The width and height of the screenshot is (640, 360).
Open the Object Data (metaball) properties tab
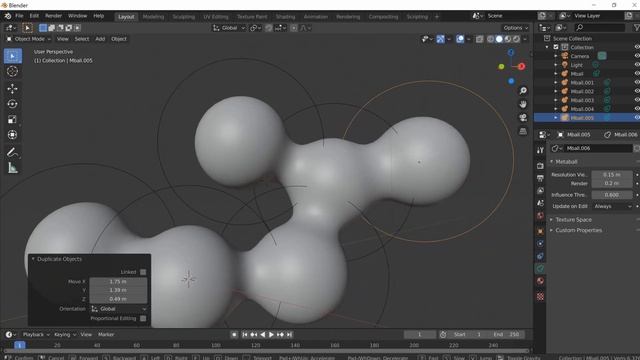[540, 269]
